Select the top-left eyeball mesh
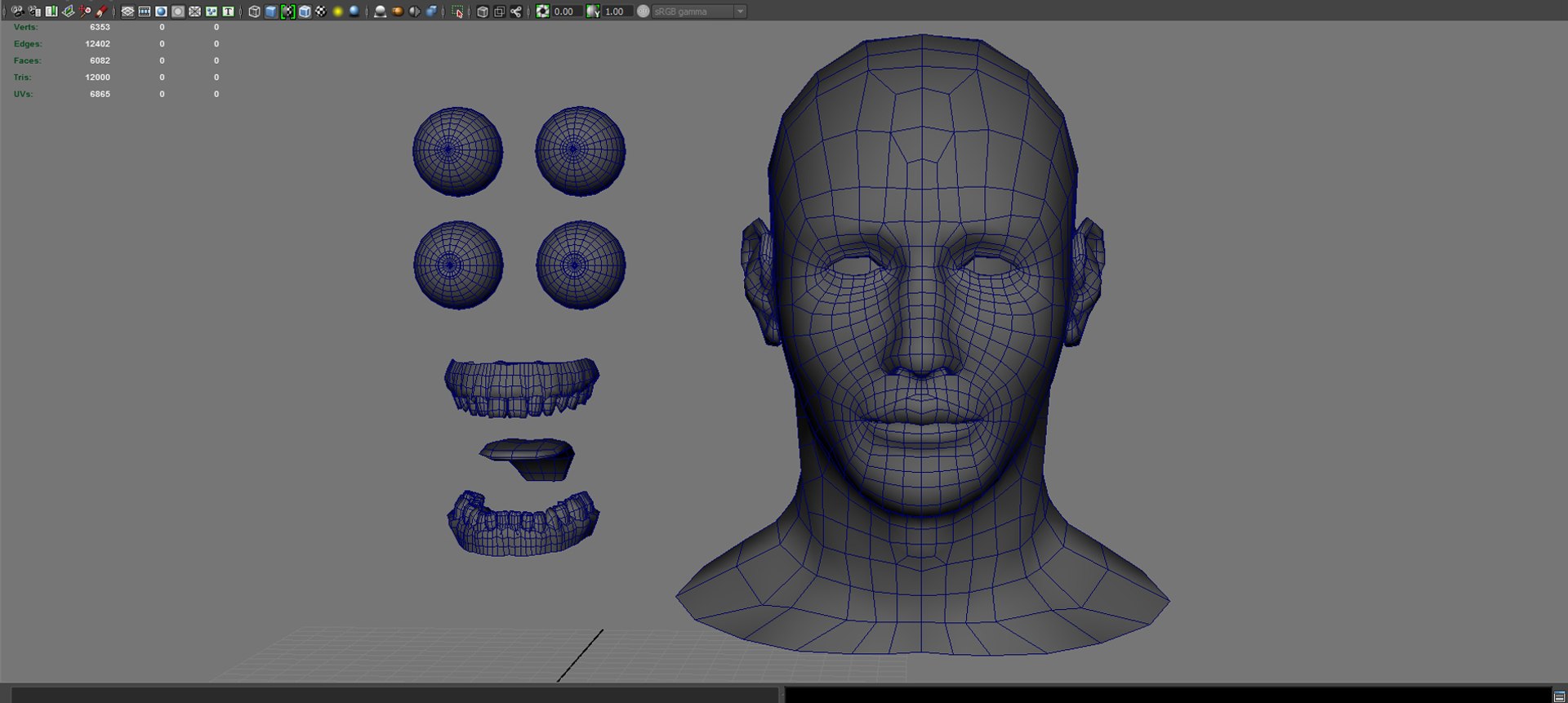Viewport: 1568px width, 703px height. (x=457, y=151)
